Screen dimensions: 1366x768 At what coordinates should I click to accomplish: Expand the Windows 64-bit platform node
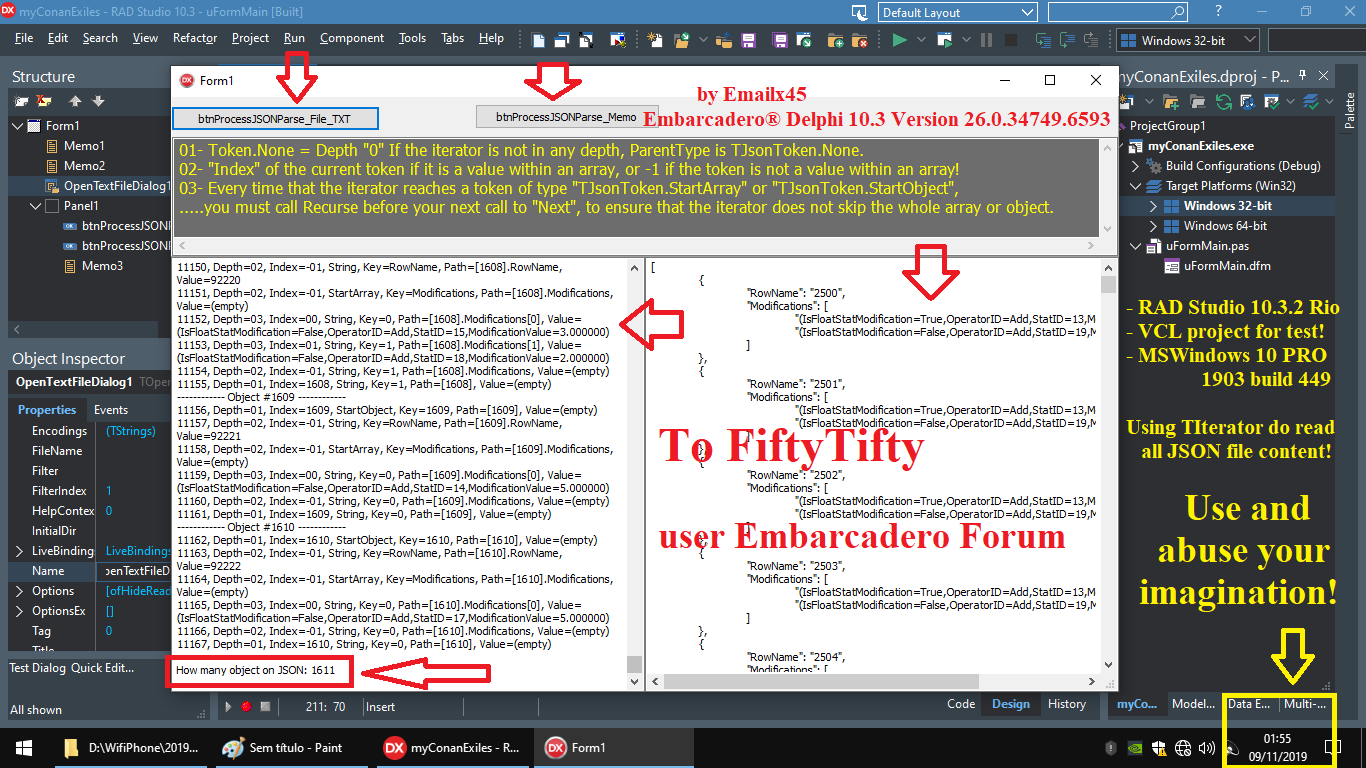tap(1152, 226)
